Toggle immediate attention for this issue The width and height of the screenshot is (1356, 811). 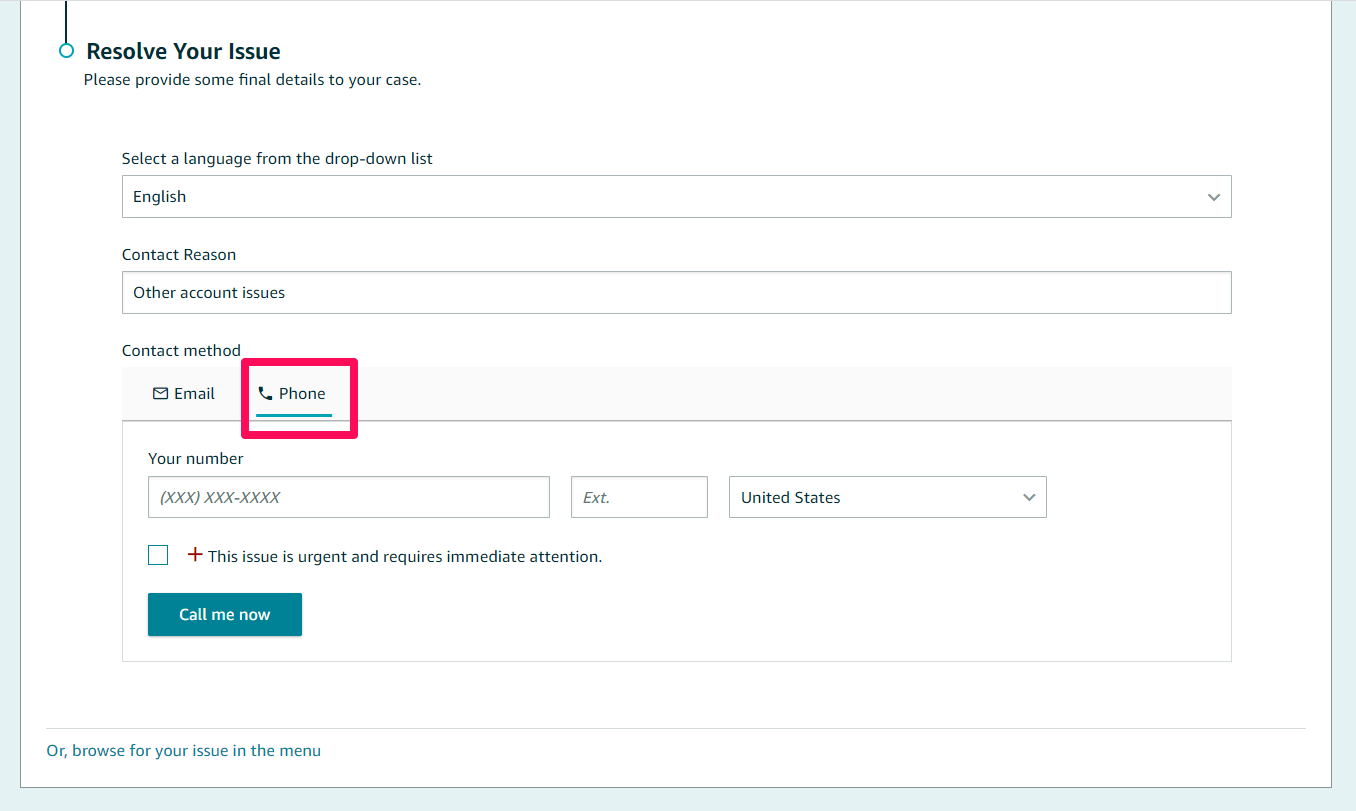click(157, 554)
